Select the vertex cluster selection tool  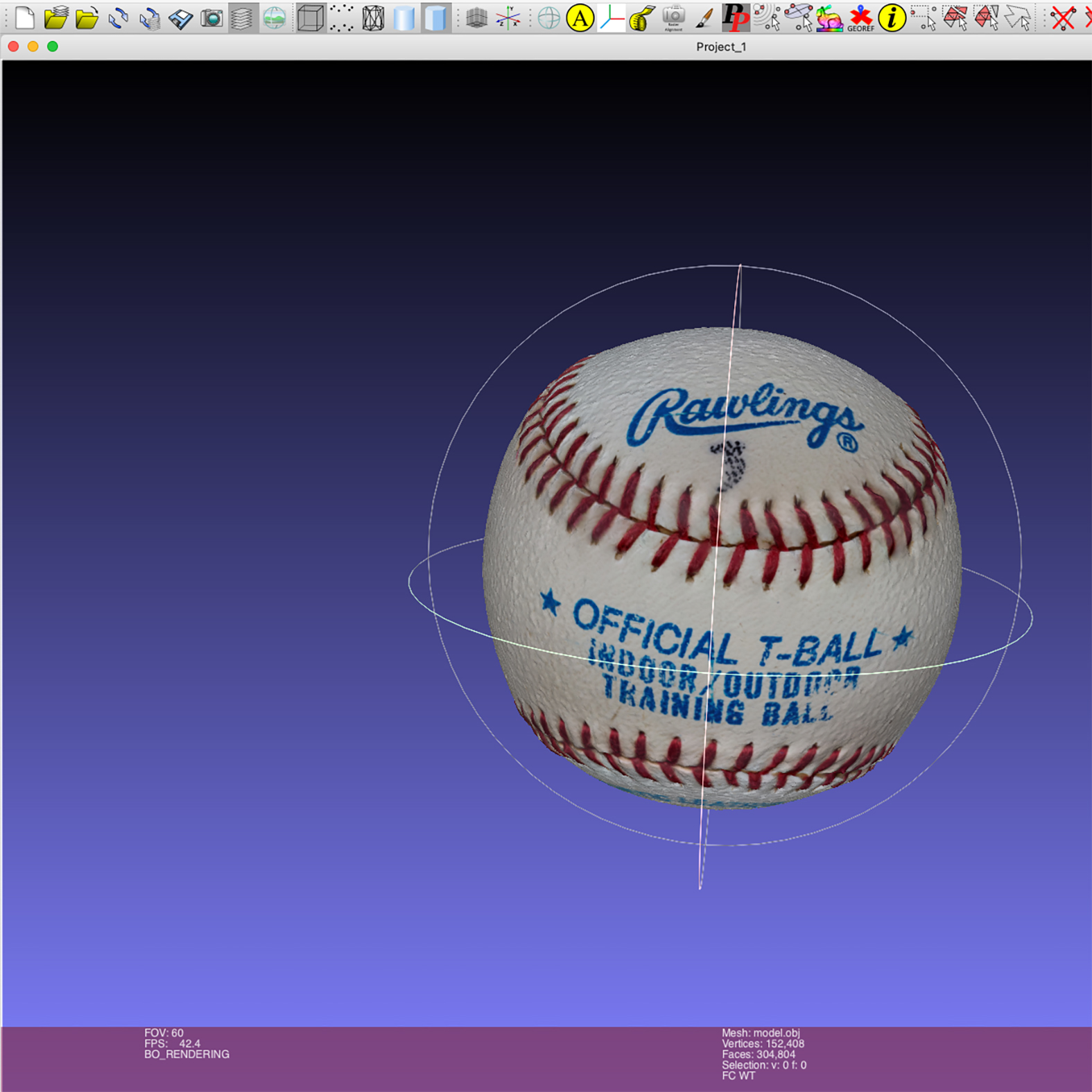799,18
